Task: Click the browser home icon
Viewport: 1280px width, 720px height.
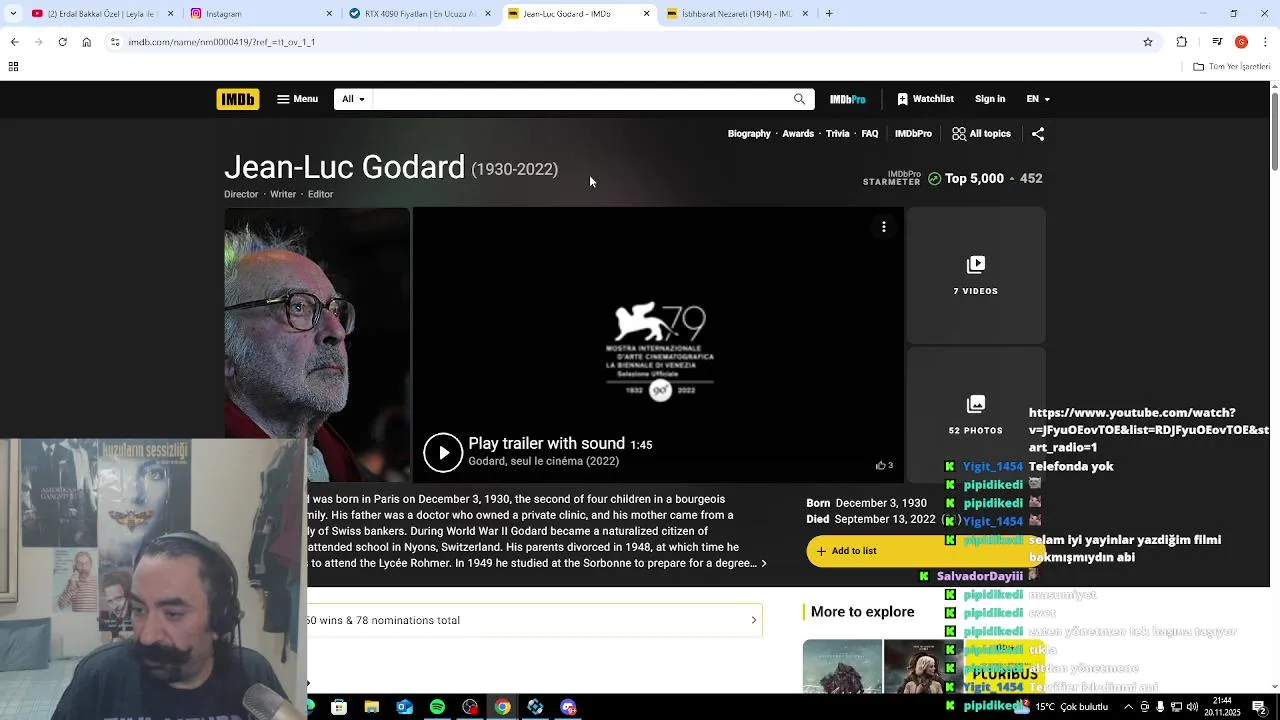Action: click(x=86, y=42)
